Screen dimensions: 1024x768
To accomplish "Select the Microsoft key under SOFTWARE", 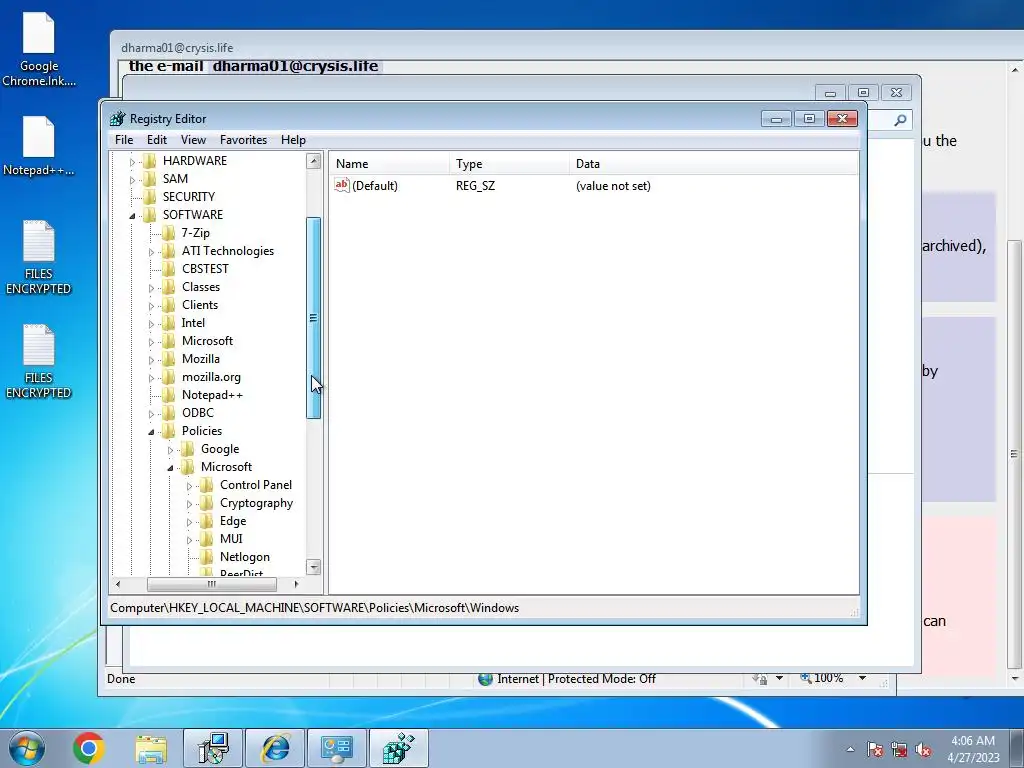I will (207, 341).
